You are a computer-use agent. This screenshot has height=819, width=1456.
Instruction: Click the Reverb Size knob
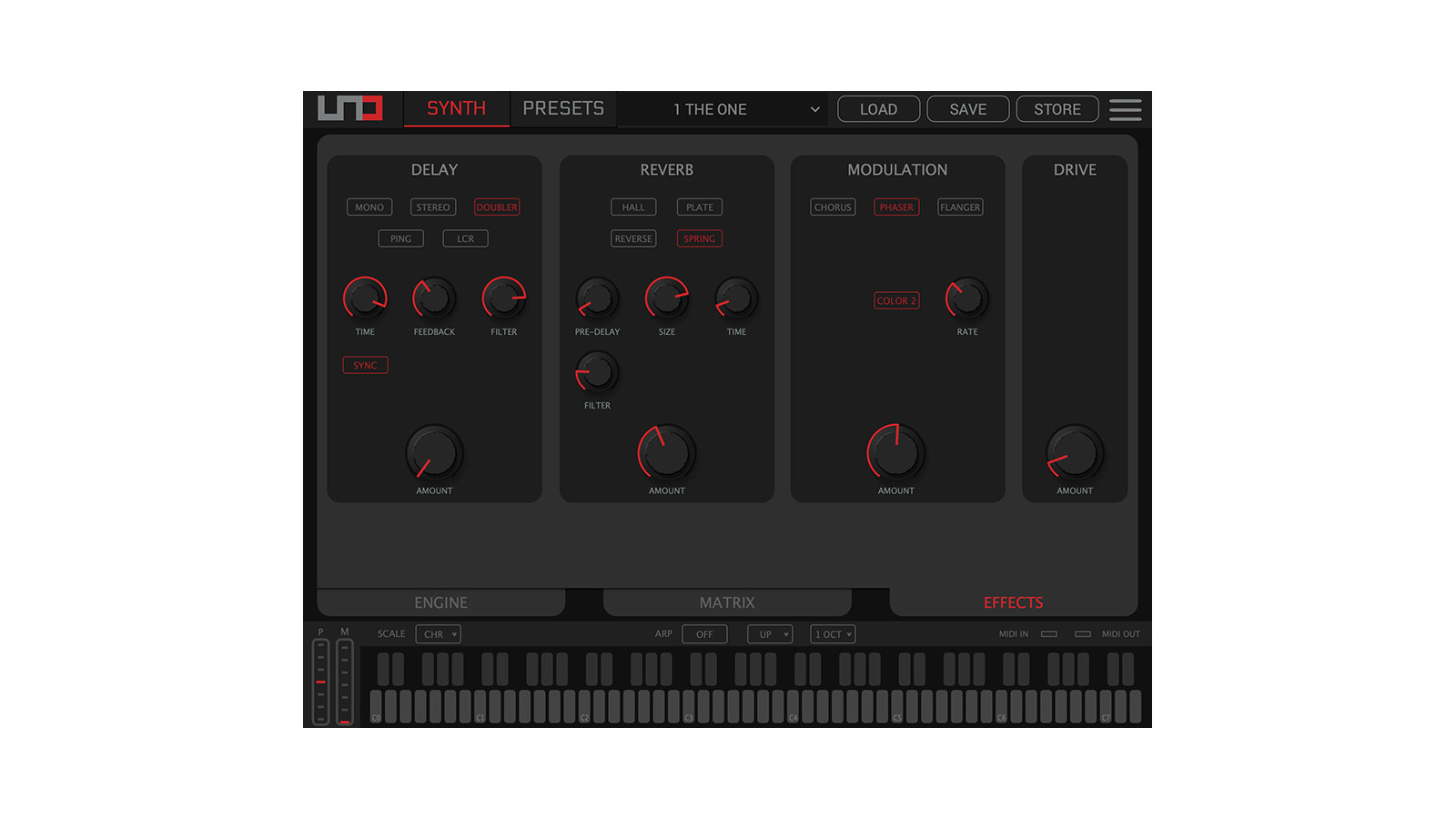coord(667,298)
